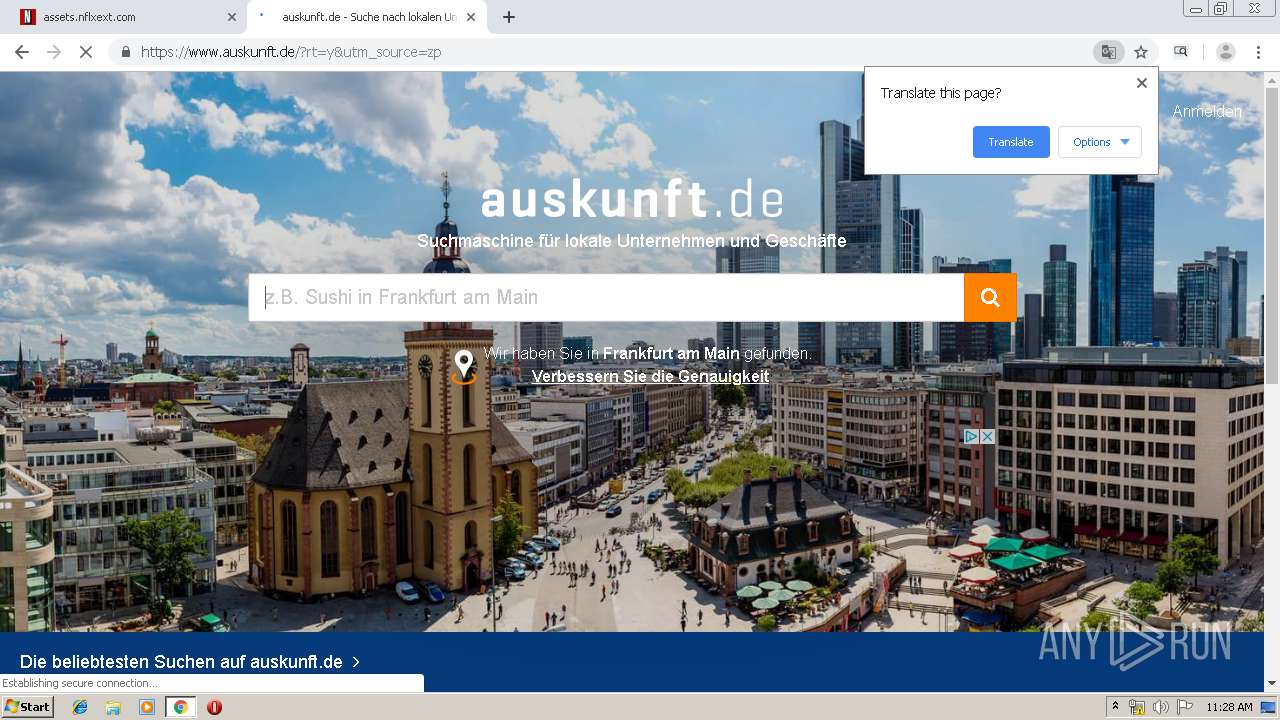Switch to the assets.nflxext.com tab
Screen dimensions: 1280x720
[x=124, y=17]
